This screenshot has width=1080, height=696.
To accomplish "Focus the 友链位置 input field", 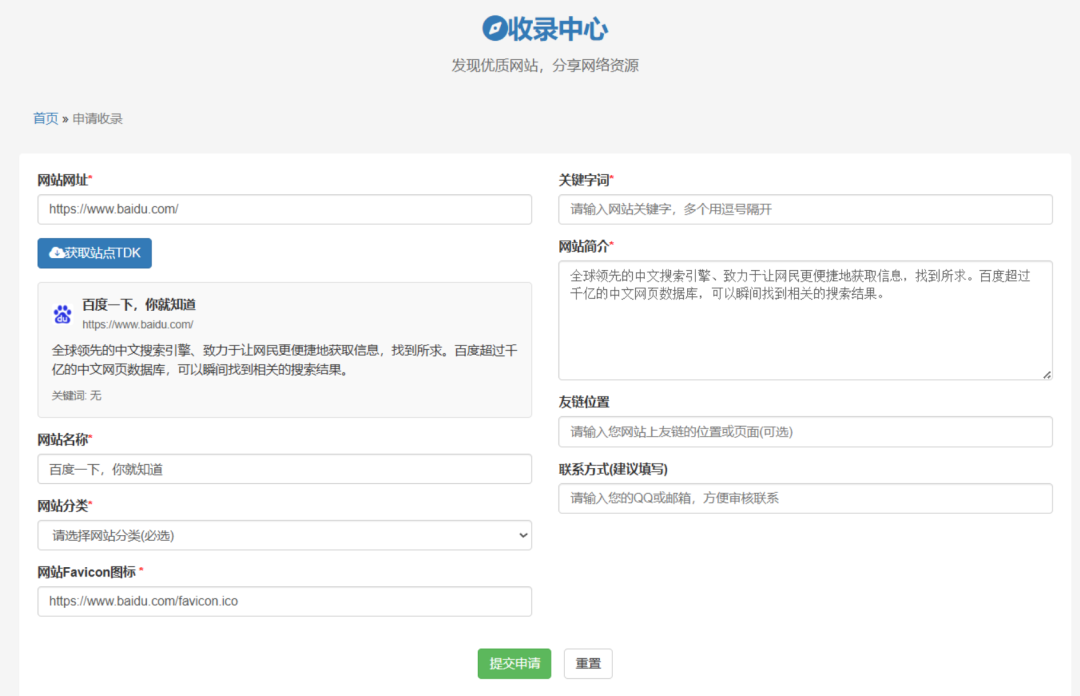I will [x=805, y=432].
